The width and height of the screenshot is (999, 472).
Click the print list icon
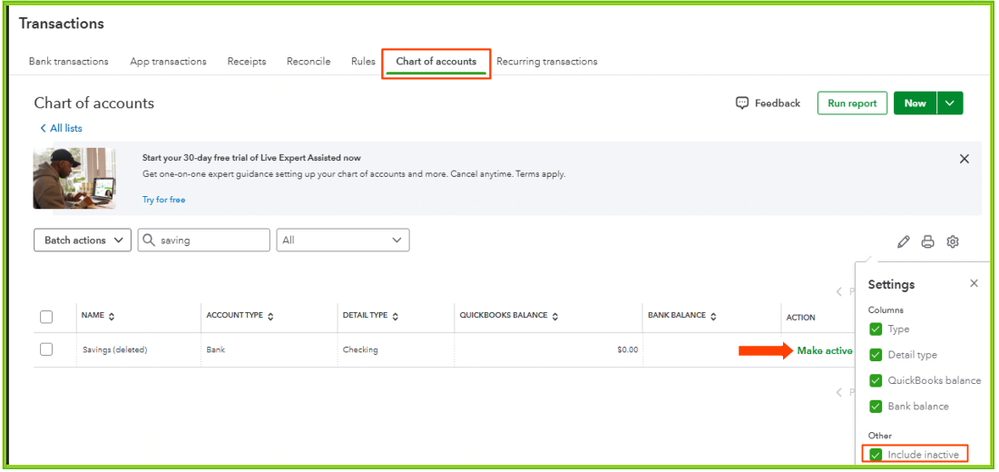[928, 241]
